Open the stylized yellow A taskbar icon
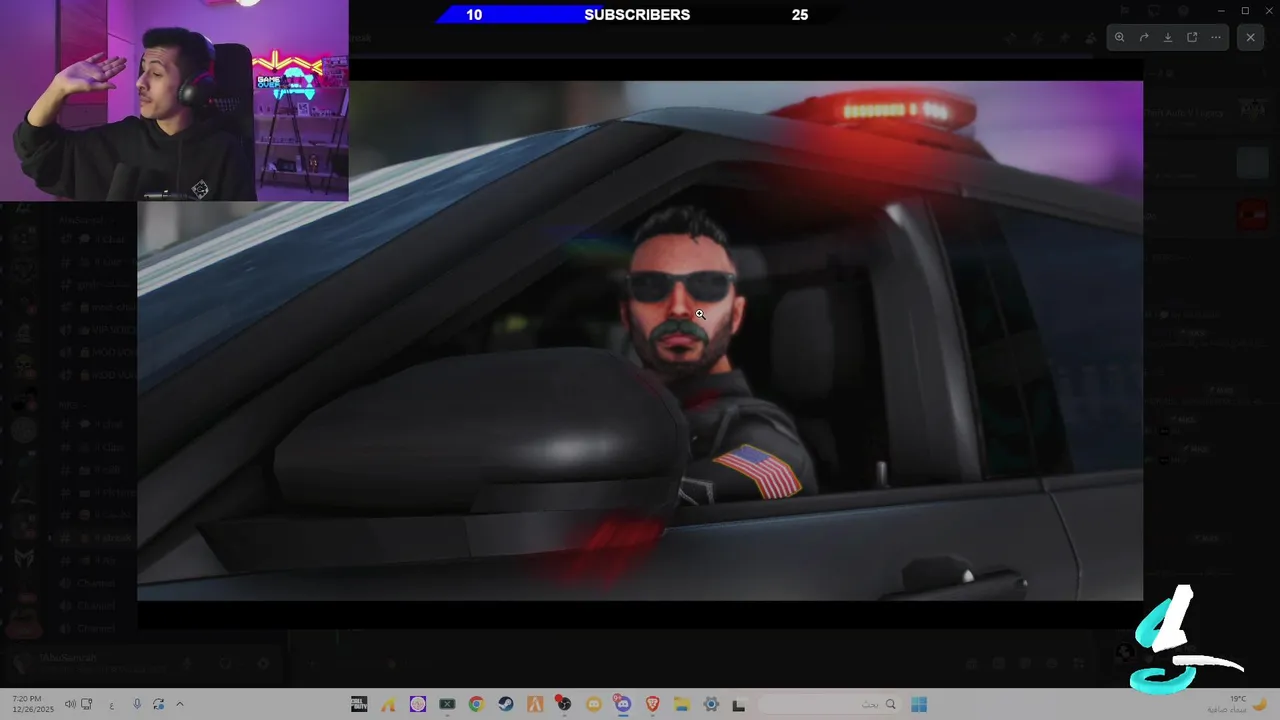Screen dimensions: 1280x720 (x=388, y=704)
